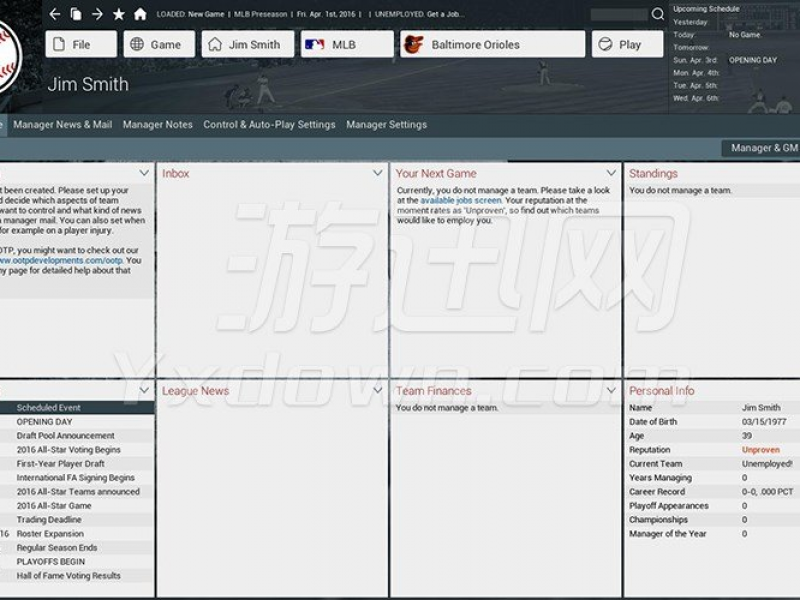Open the Baltimore Orioles team menu
The height and width of the screenshot is (600, 800).
(x=492, y=44)
